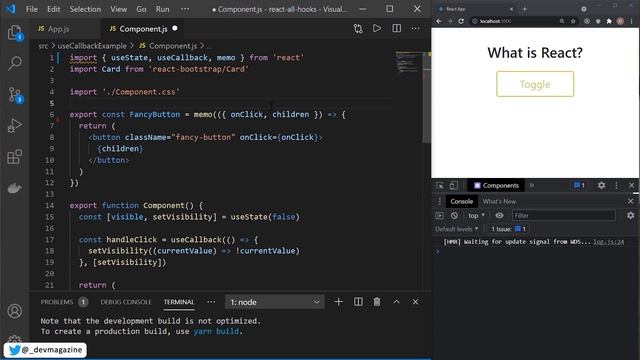Click the editor minimap preview

pyautogui.click(x=407, y=63)
